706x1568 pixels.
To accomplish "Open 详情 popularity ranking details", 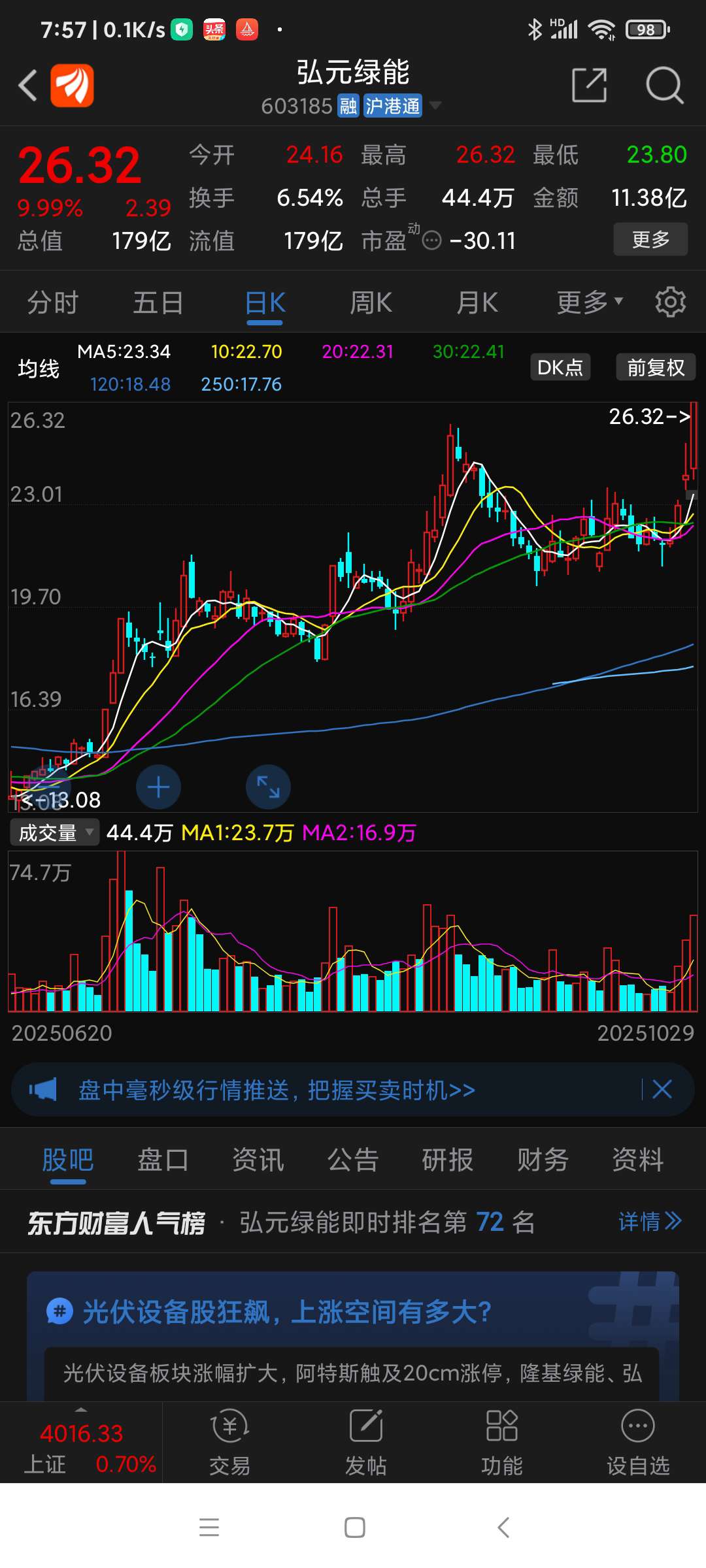I will 650,1221.
